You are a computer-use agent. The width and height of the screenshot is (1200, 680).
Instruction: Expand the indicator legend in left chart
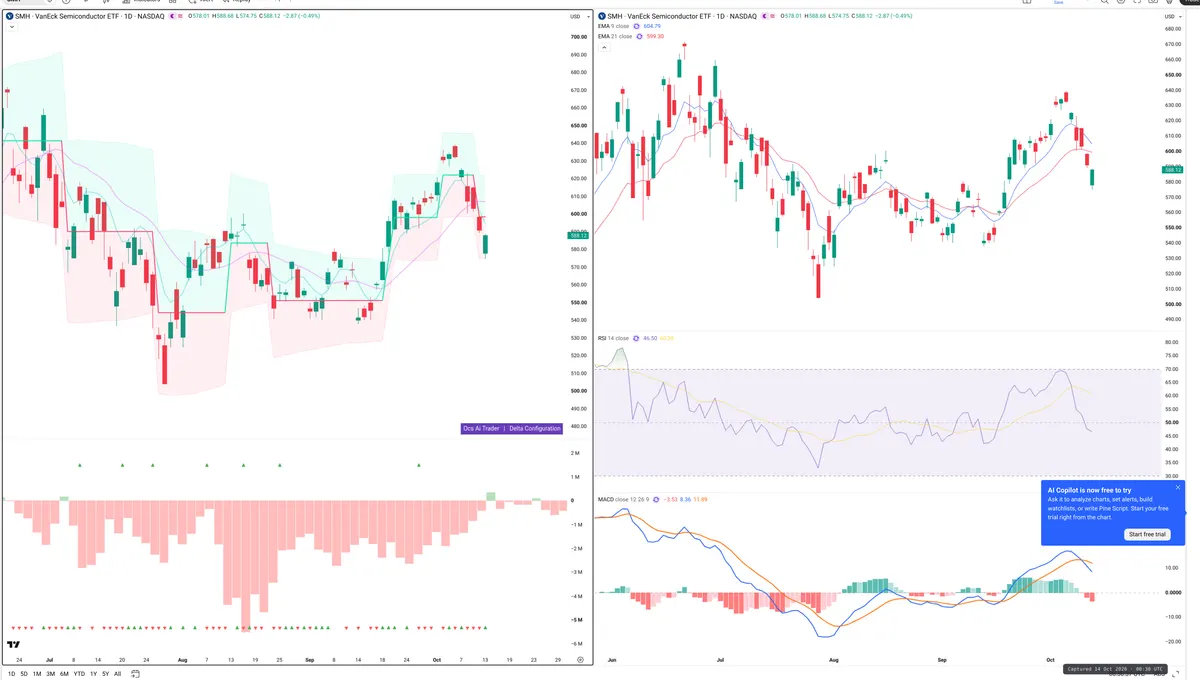pos(11,27)
